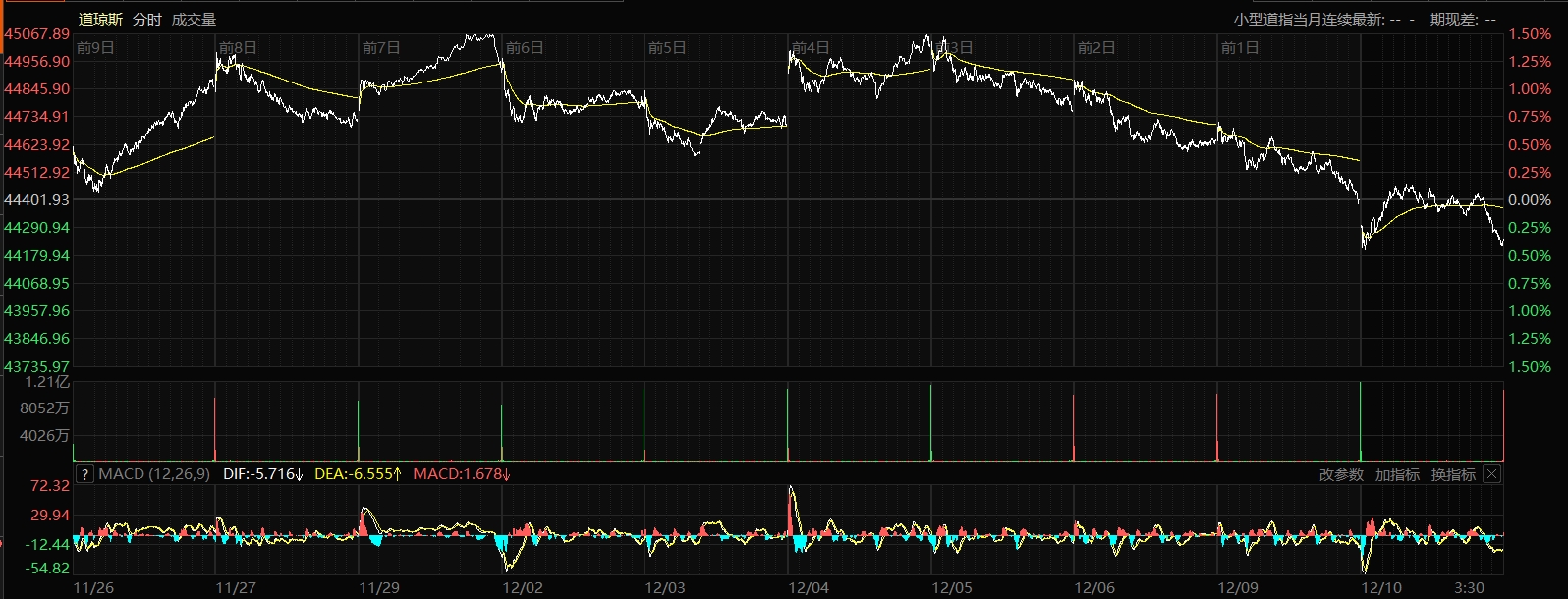Click the -54.82 MACD axis label
The width and height of the screenshot is (1568, 599).
[47, 568]
